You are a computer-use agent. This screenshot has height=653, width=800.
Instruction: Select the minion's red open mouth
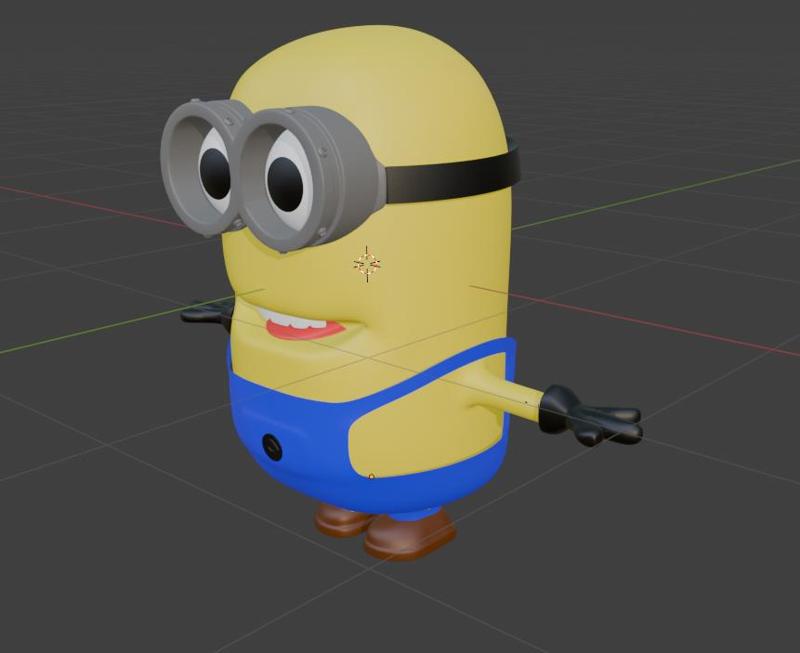pyautogui.click(x=305, y=329)
